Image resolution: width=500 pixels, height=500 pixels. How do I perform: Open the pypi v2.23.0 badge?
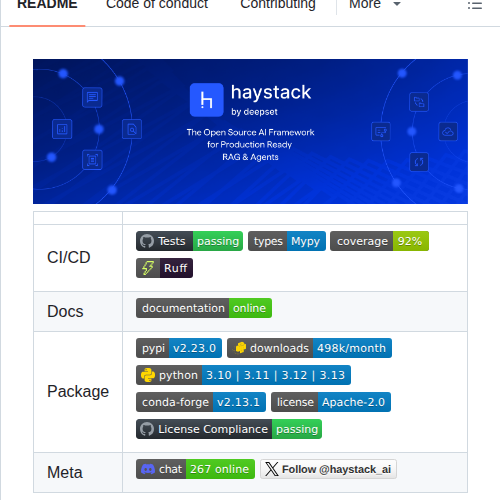coord(179,348)
